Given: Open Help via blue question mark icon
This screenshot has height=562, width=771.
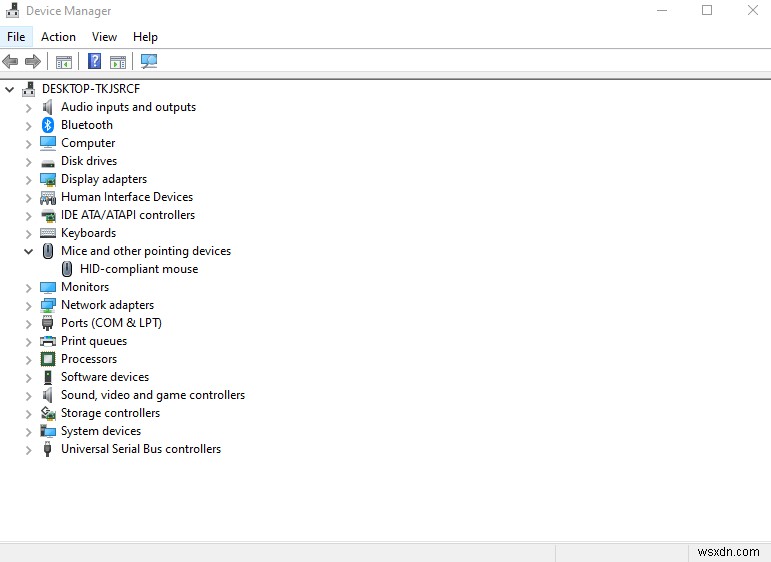Looking at the screenshot, I should 94,61.
